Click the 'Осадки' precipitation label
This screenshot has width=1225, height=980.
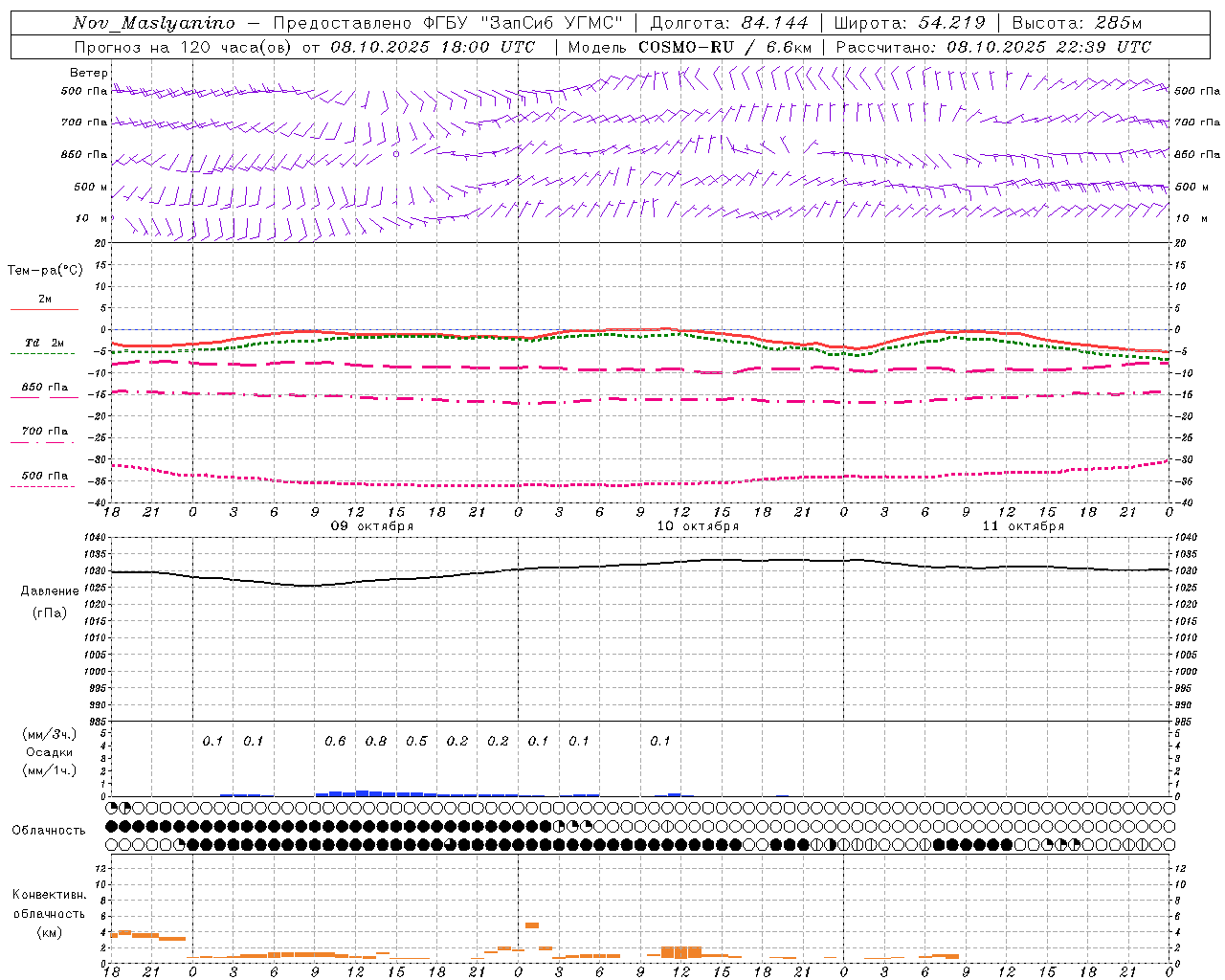tap(50, 752)
